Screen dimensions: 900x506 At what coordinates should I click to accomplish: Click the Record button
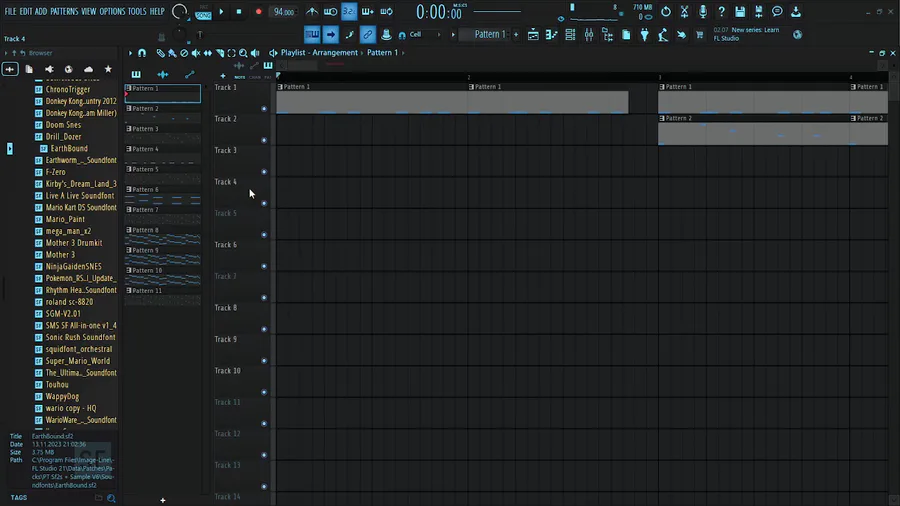pos(258,11)
